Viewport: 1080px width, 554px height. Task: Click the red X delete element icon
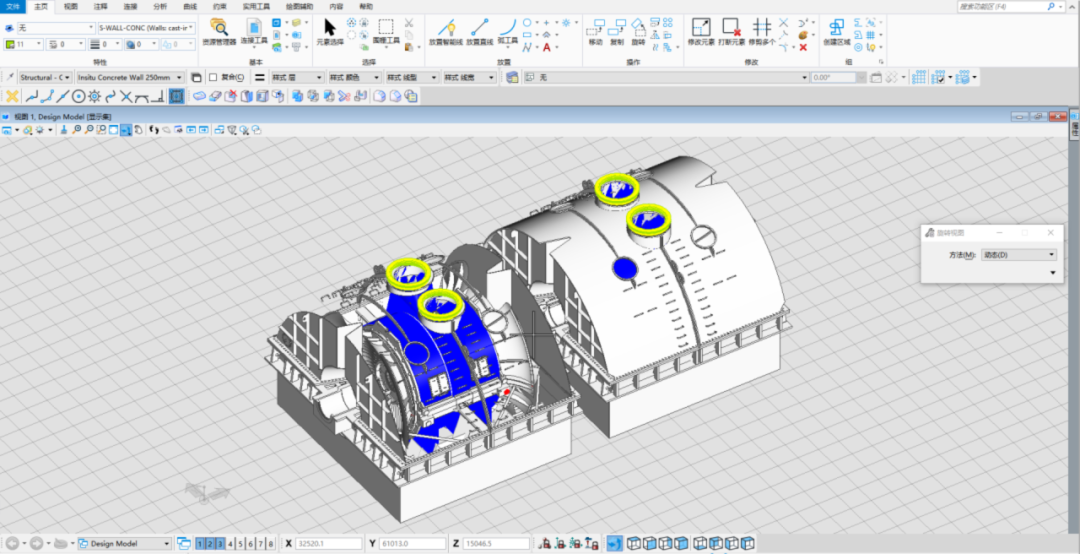[803, 48]
